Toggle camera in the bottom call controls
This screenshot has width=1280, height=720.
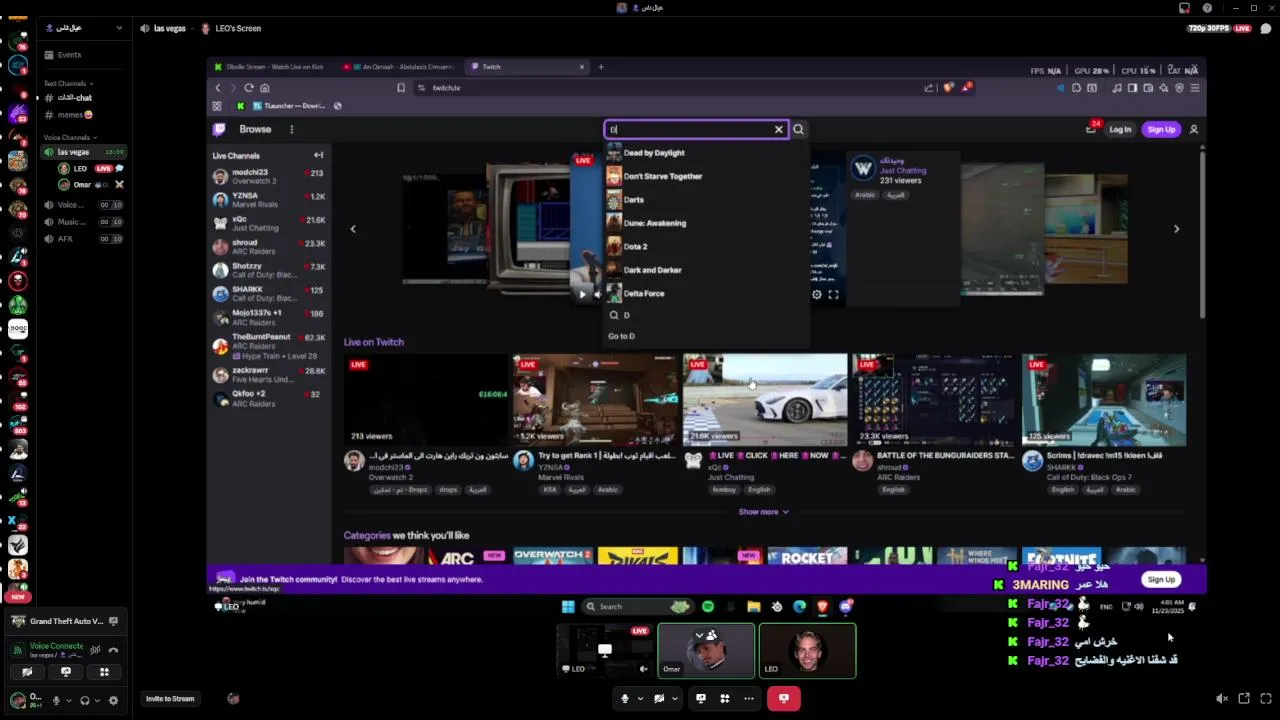pyautogui.click(x=659, y=698)
